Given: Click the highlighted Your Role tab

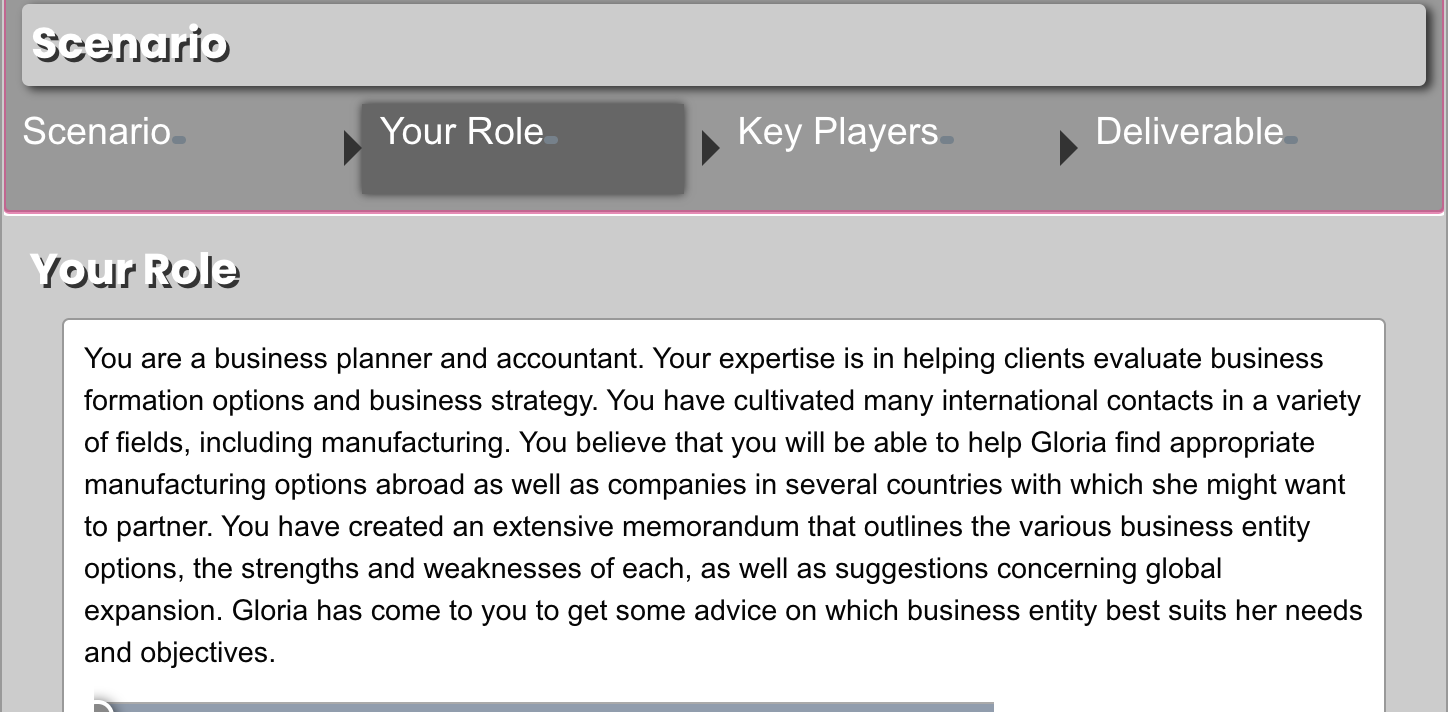Looking at the screenshot, I should point(461,131).
